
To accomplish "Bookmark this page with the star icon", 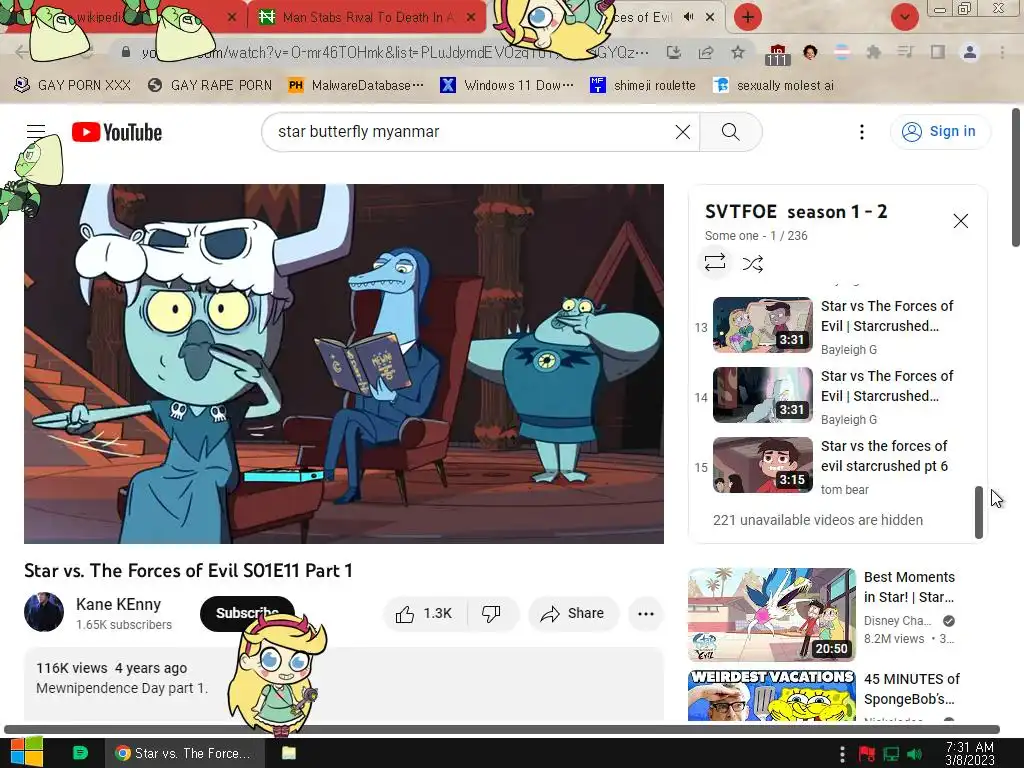I will tap(738, 52).
